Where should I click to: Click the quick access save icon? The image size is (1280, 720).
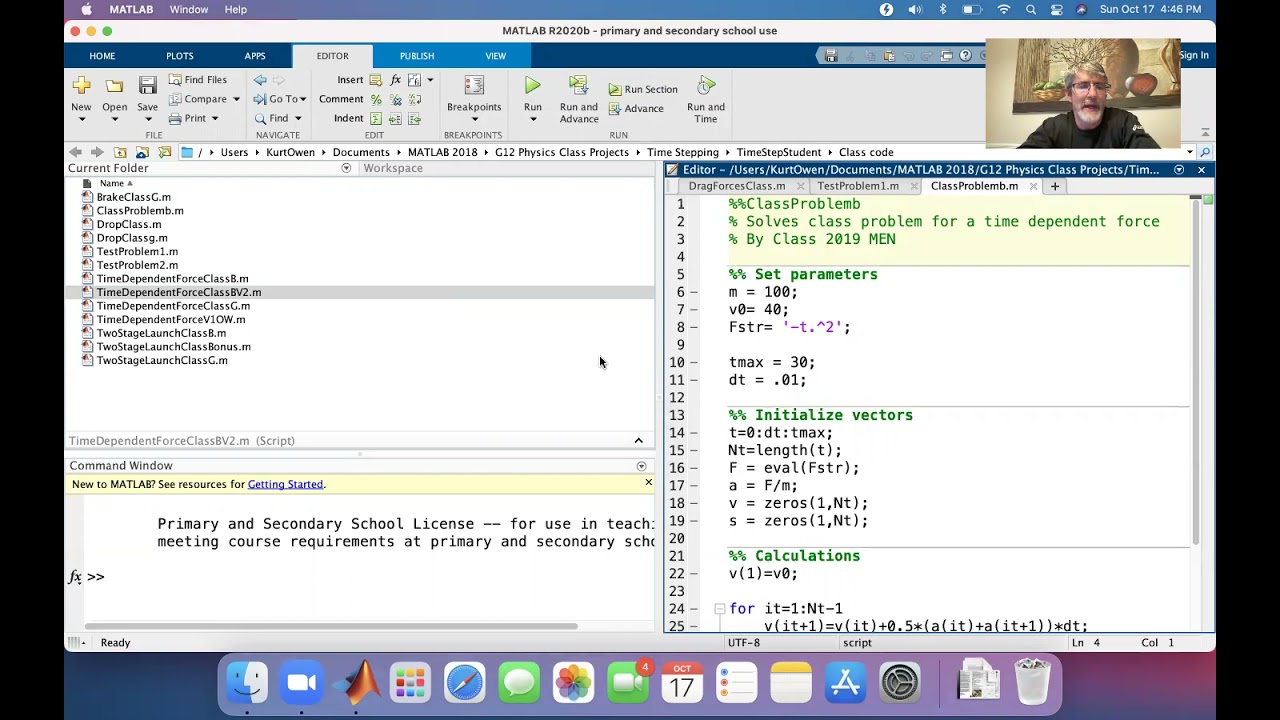point(830,56)
